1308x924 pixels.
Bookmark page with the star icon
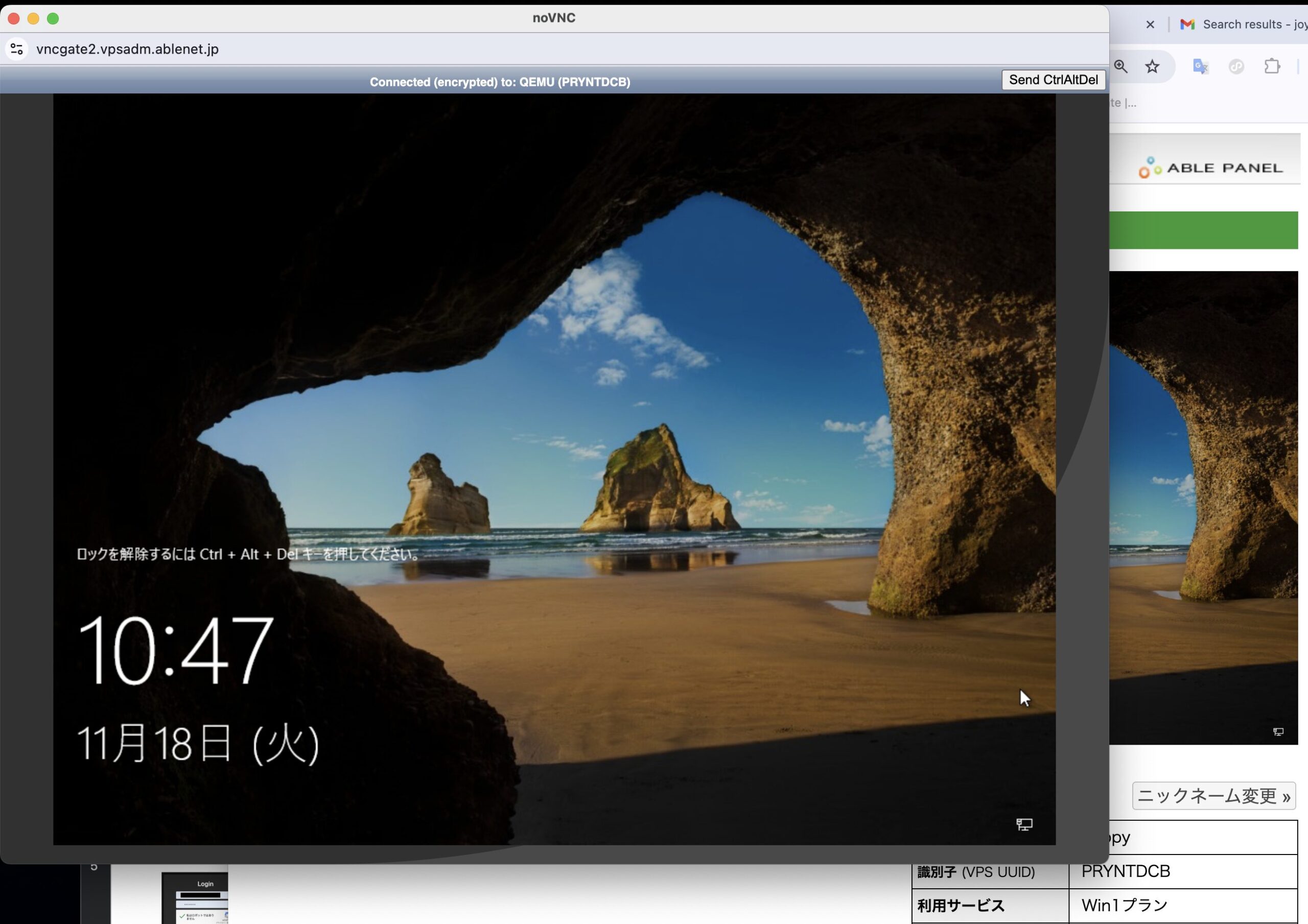1152,66
